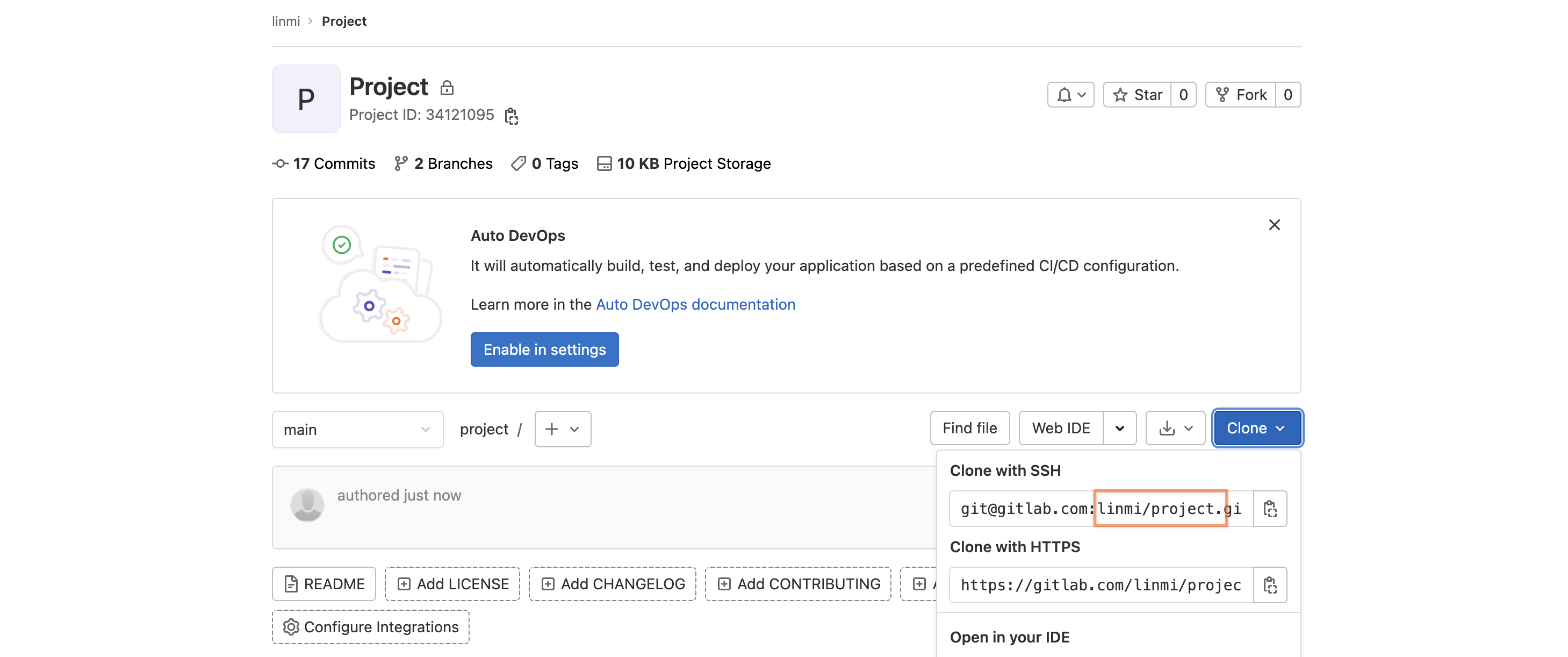Click the "Project ID: 34121095" text
1568x657 pixels.
pos(421,115)
